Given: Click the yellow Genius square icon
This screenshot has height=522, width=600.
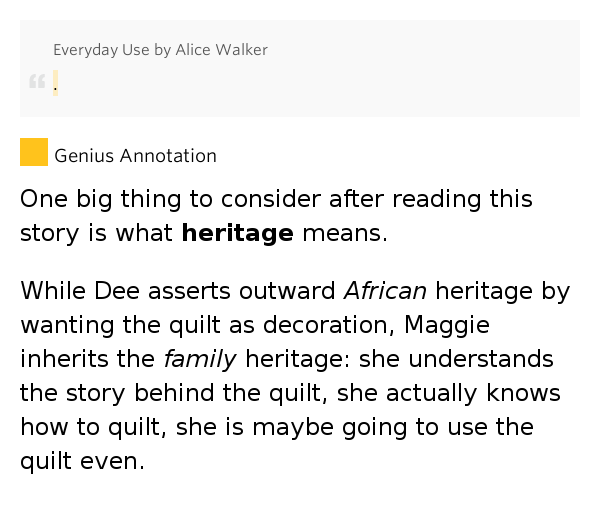Looking at the screenshot, I should (x=34, y=152).
